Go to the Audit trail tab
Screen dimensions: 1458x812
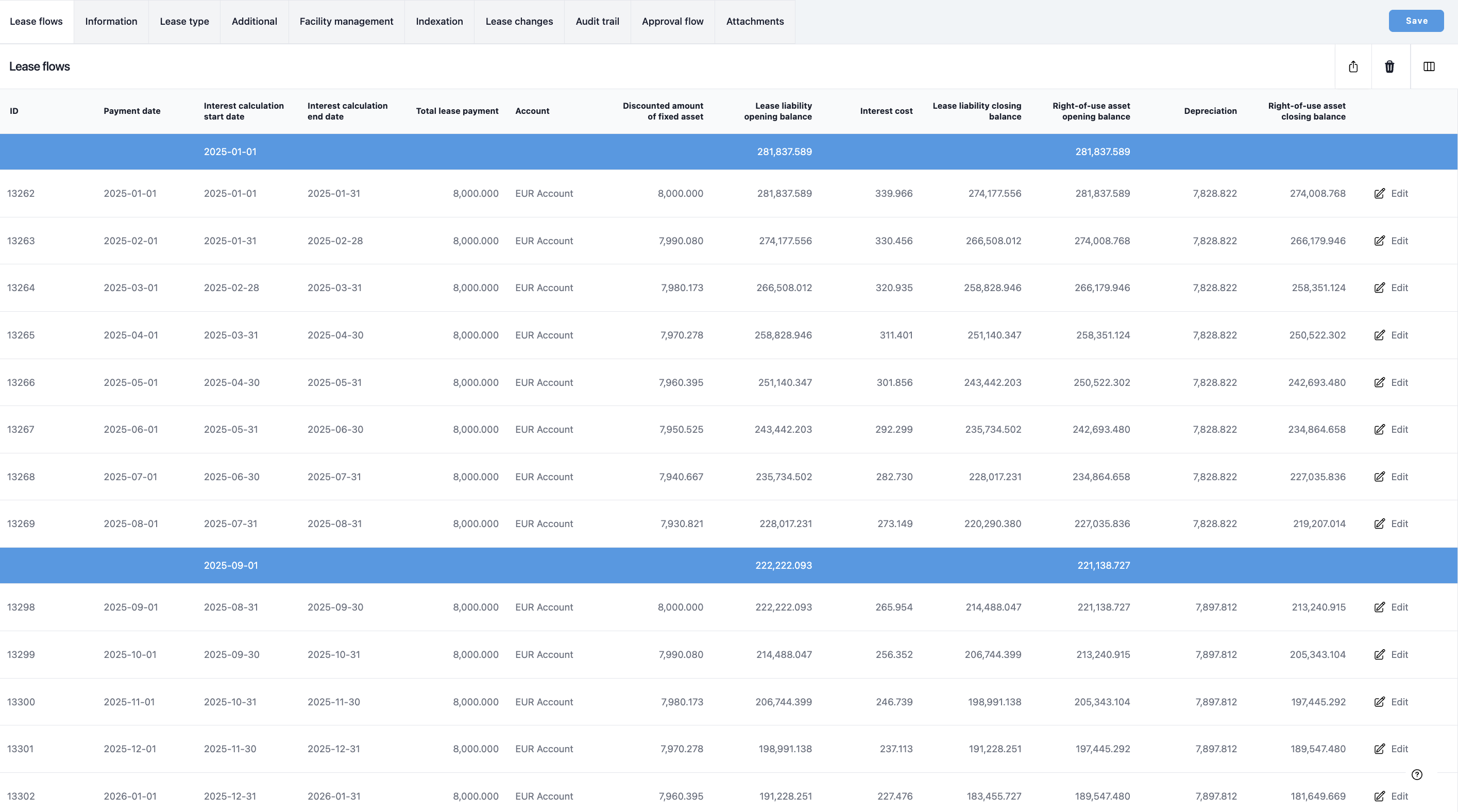597,22
